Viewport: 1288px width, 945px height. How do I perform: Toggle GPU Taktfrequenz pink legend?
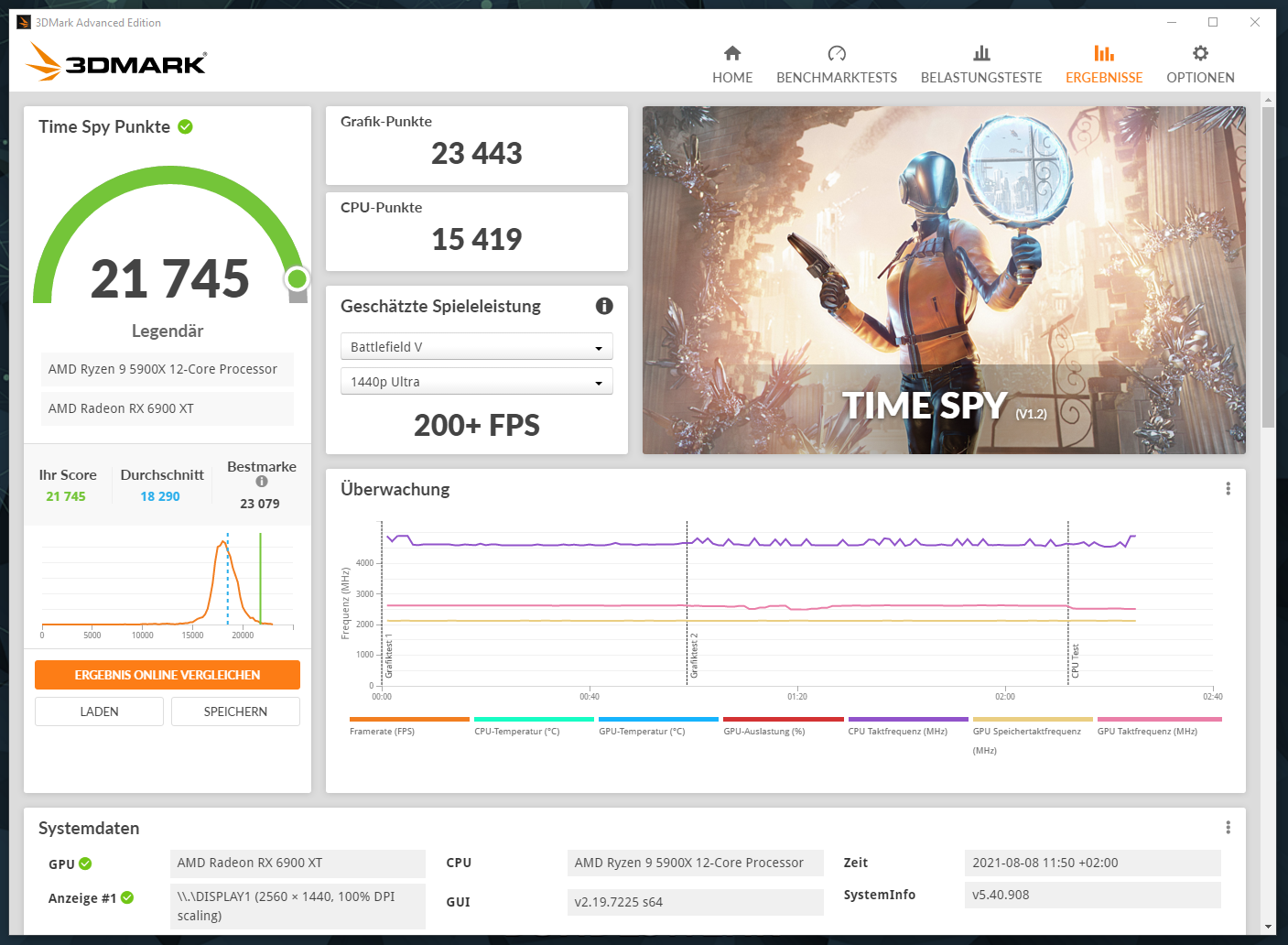(x=1159, y=720)
